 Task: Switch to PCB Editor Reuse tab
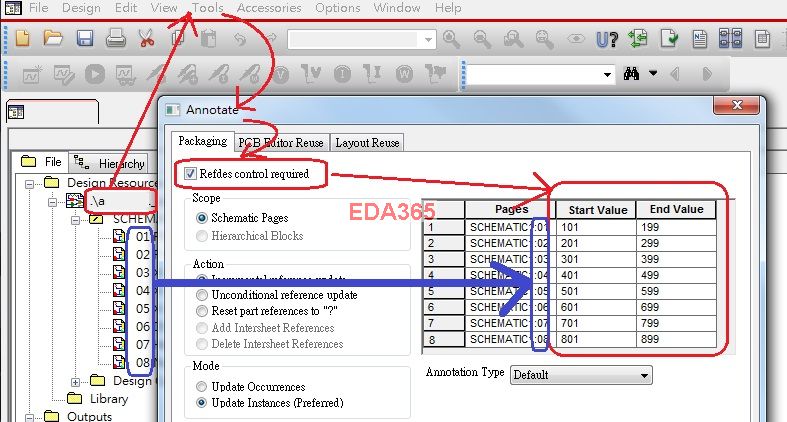(x=281, y=143)
